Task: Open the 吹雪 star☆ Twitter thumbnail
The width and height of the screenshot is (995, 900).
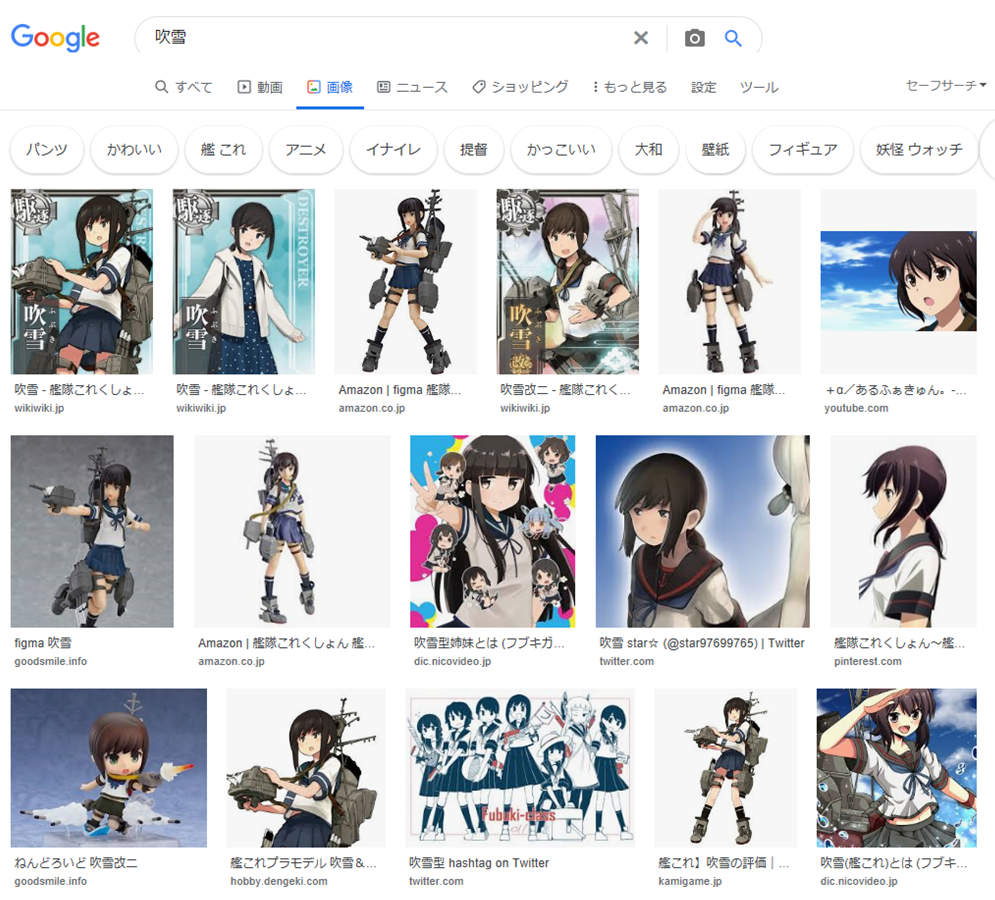Action: (702, 531)
